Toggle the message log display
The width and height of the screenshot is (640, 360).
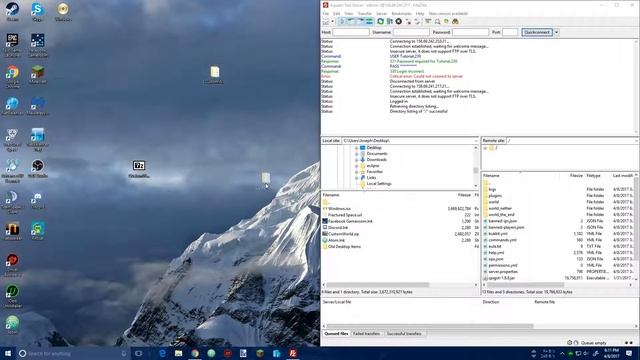pyautogui.click(x=342, y=21)
